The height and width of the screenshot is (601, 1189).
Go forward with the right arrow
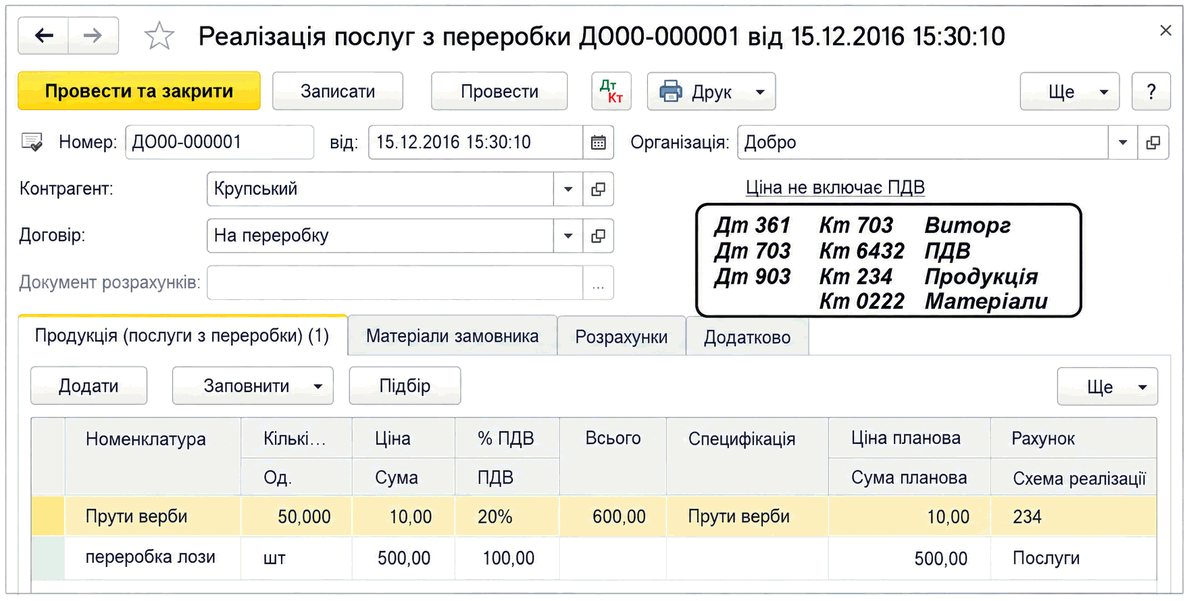[x=93, y=36]
